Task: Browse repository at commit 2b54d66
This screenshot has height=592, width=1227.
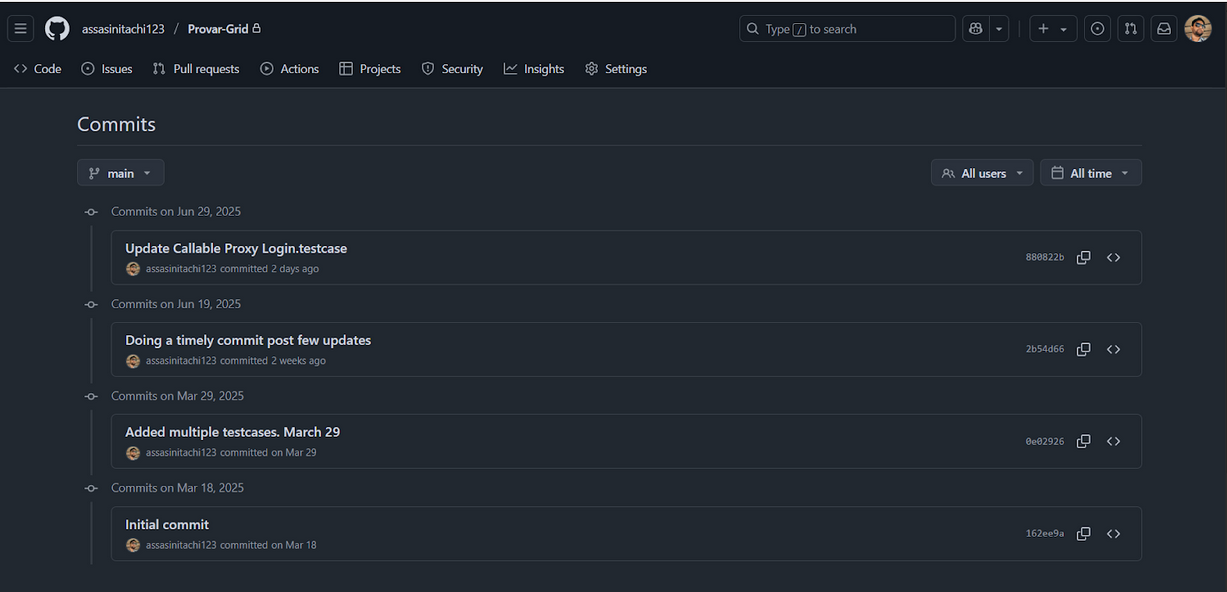Action: click(x=1113, y=350)
